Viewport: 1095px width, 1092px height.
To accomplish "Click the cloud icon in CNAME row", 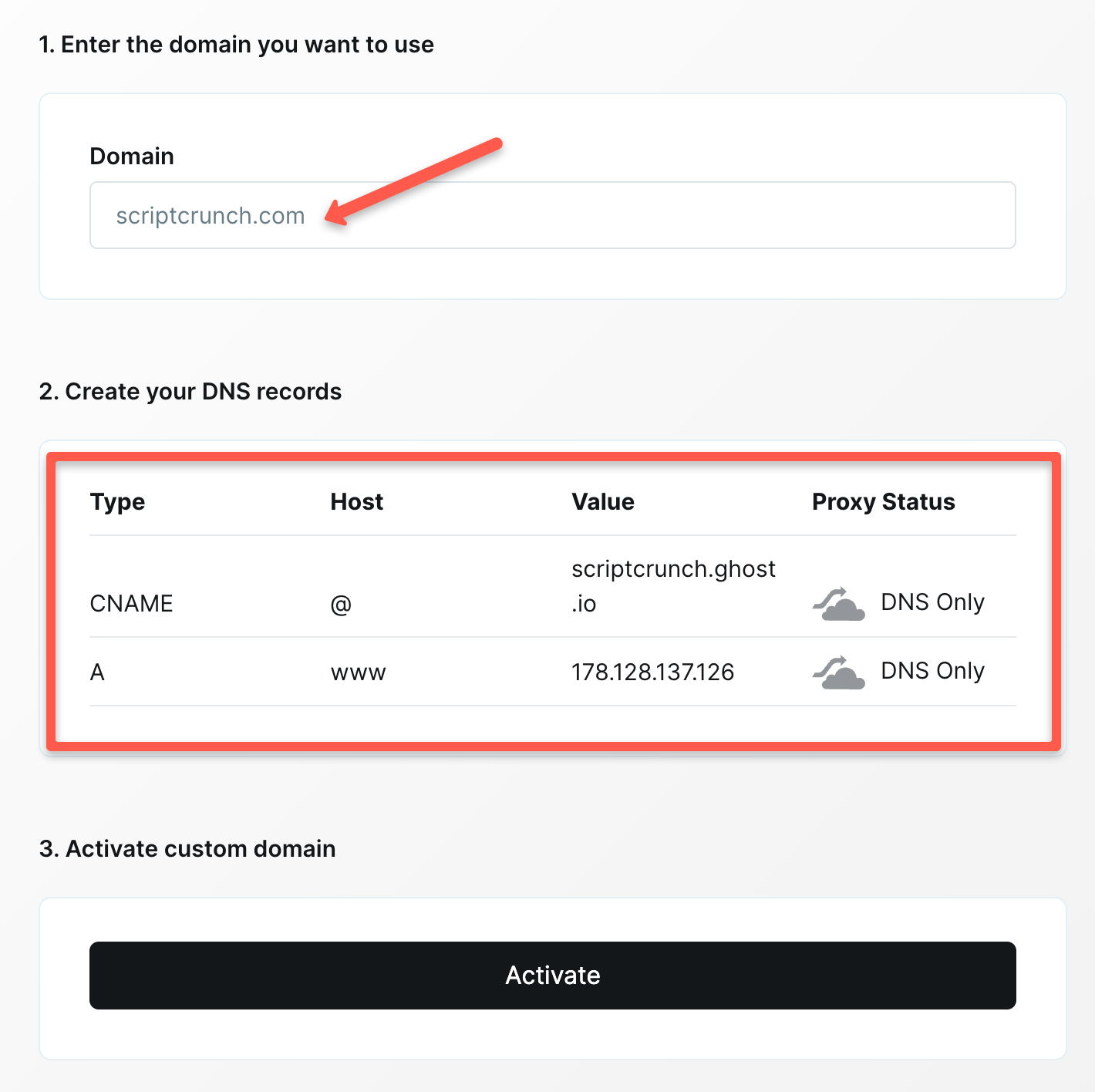I will click(x=838, y=604).
